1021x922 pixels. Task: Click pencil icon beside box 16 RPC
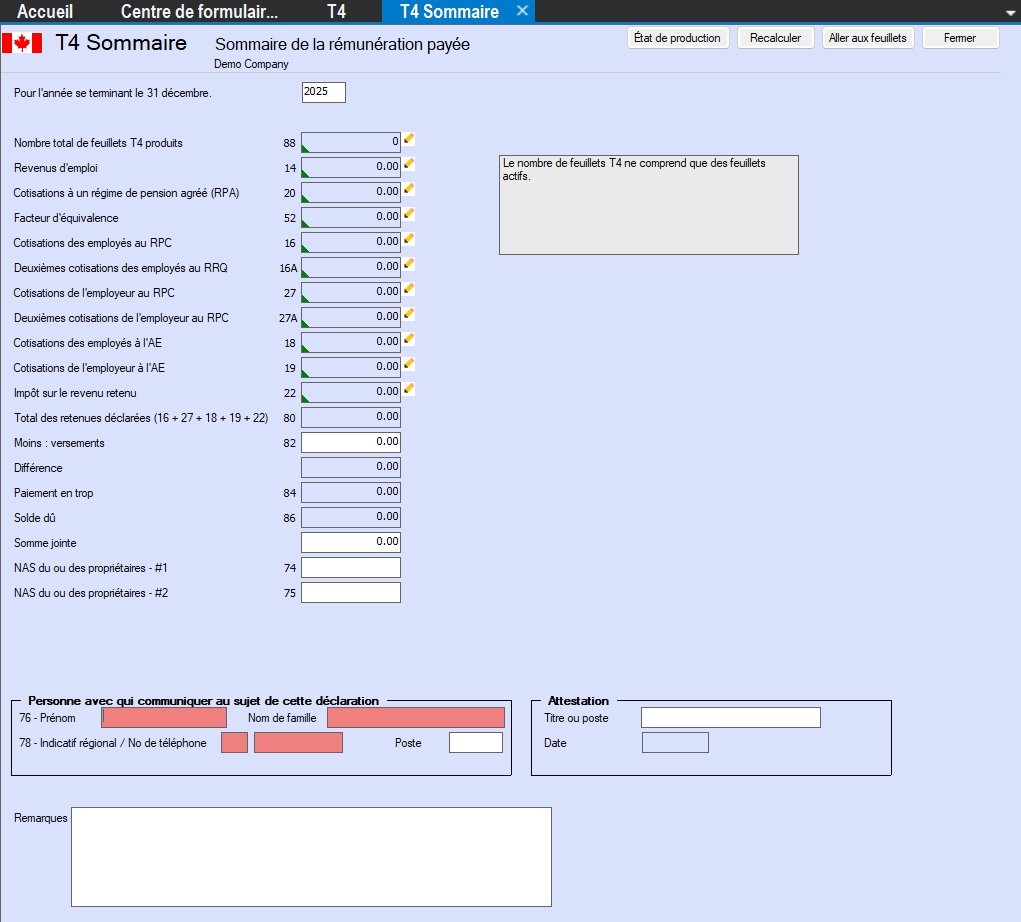[x=409, y=240]
